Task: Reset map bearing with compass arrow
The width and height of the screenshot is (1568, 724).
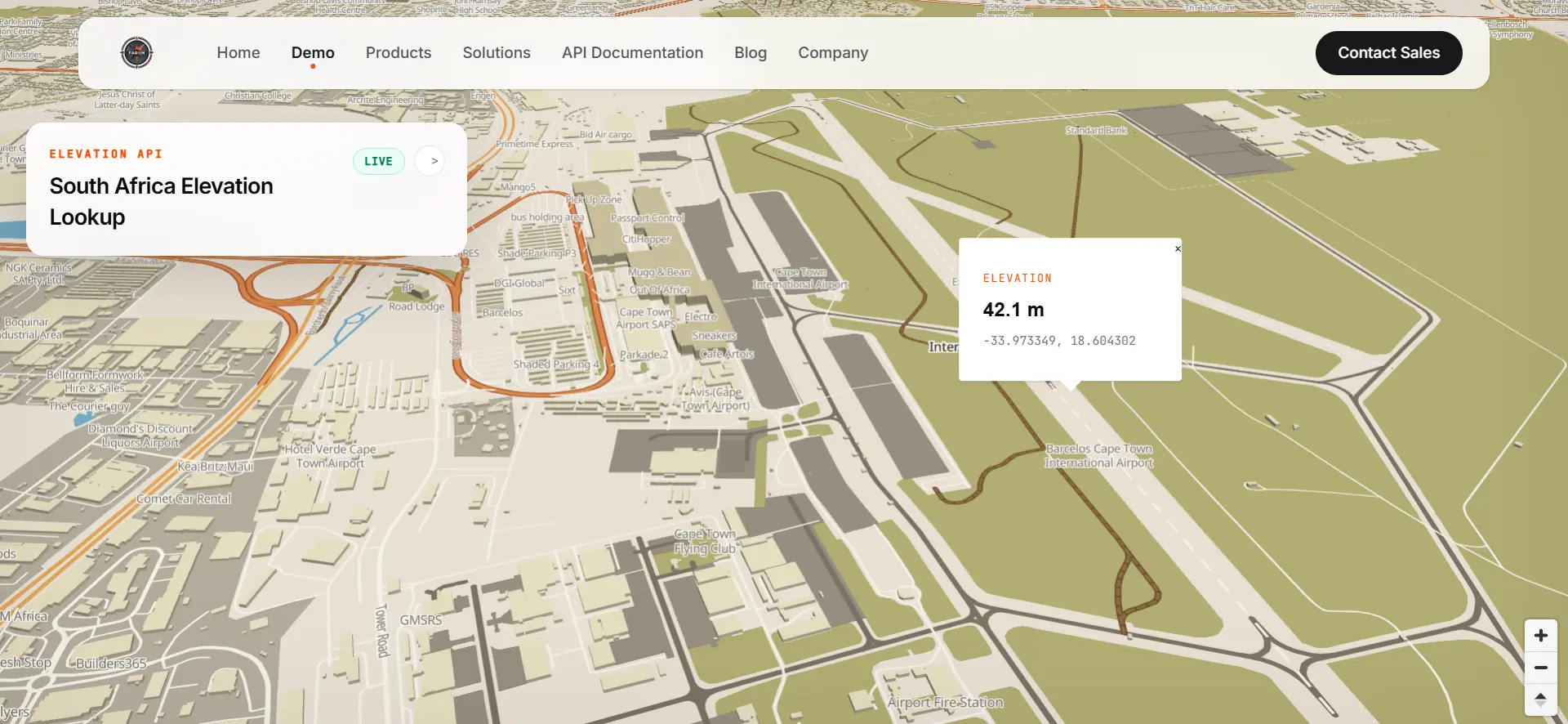Action: 1540,699
